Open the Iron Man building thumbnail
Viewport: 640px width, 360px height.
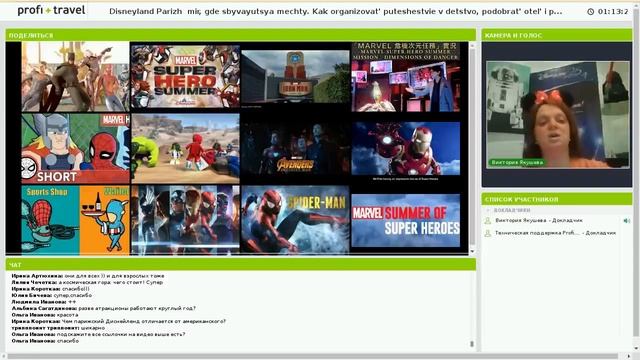[295, 76]
